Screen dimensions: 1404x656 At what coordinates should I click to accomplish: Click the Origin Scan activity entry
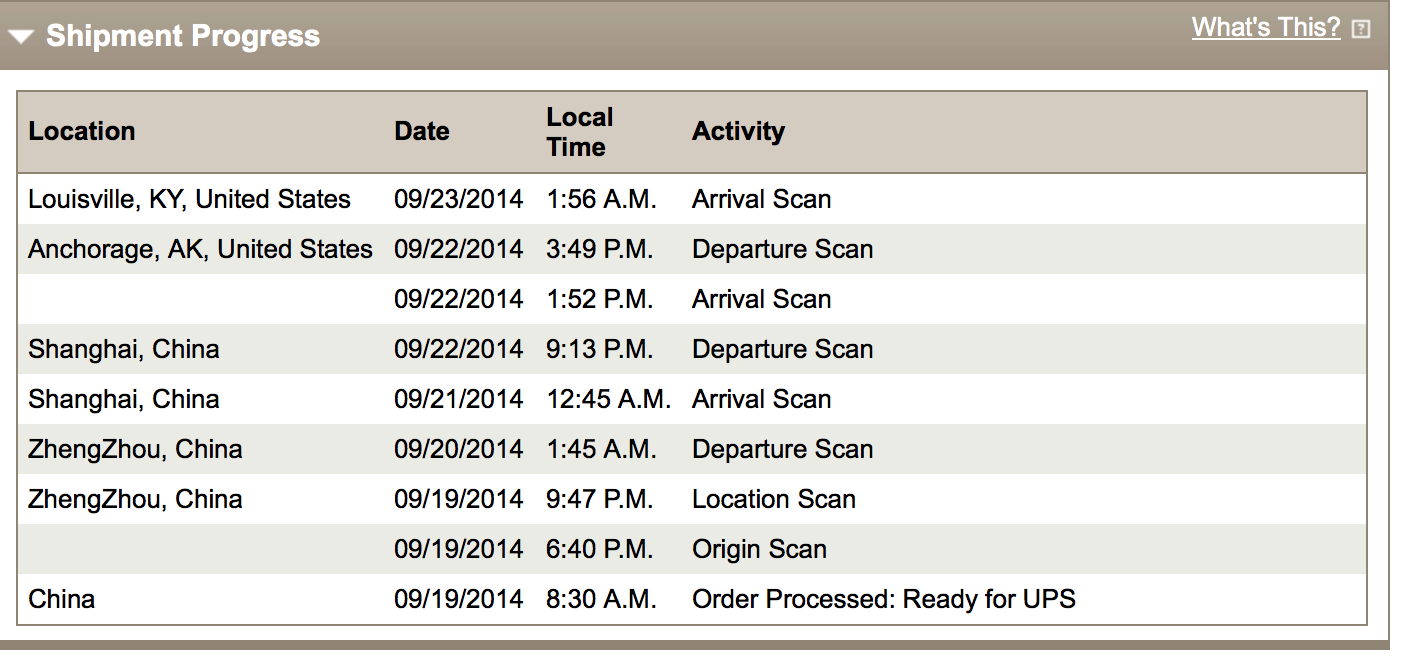click(759, 549)
